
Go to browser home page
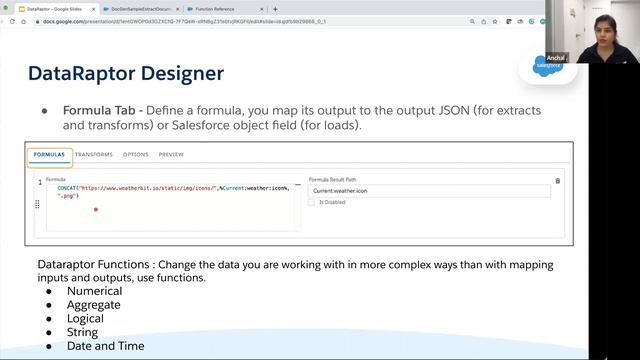[x=24, y=21]
